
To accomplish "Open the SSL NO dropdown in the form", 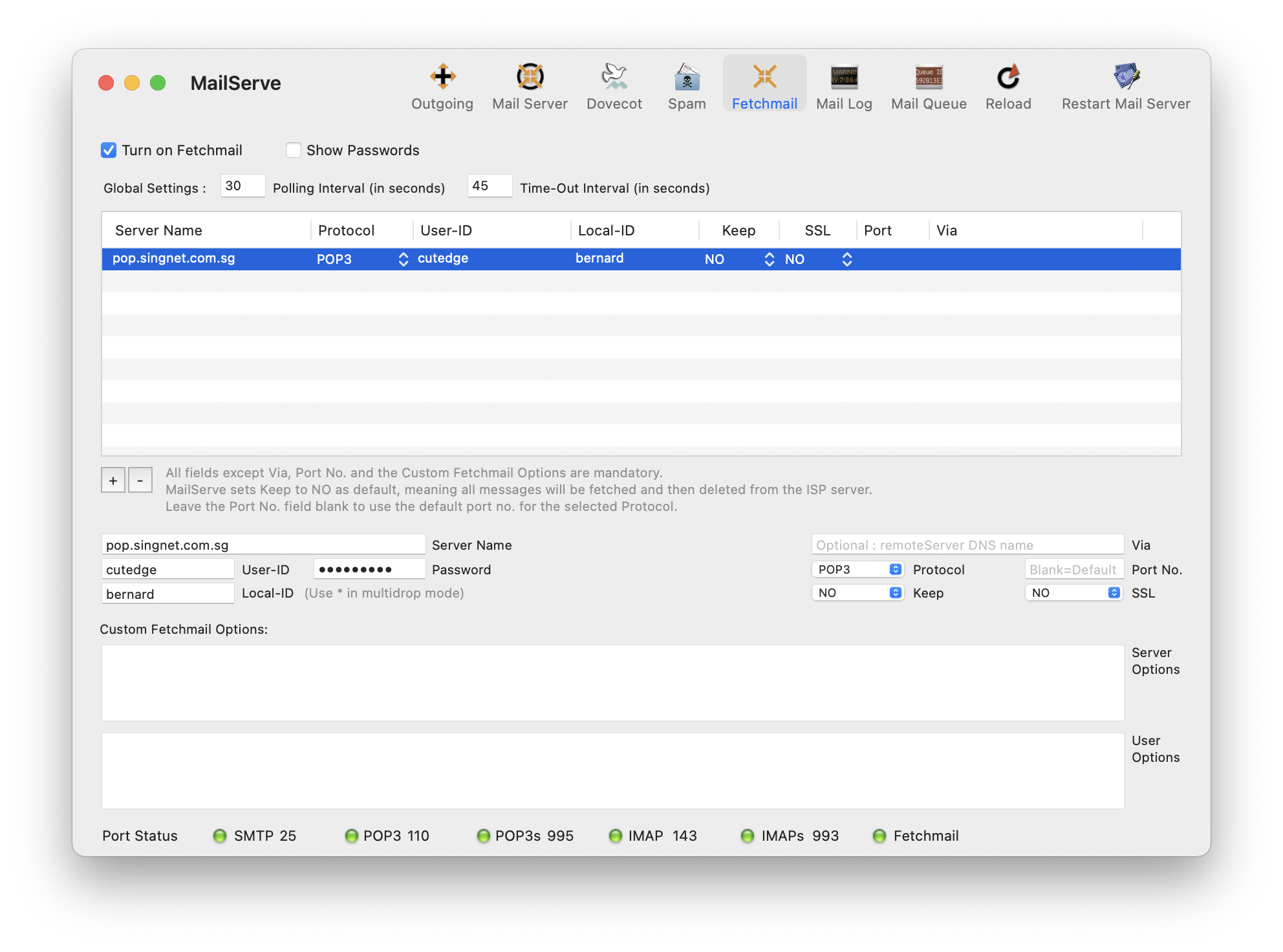I will [1073, 592].
